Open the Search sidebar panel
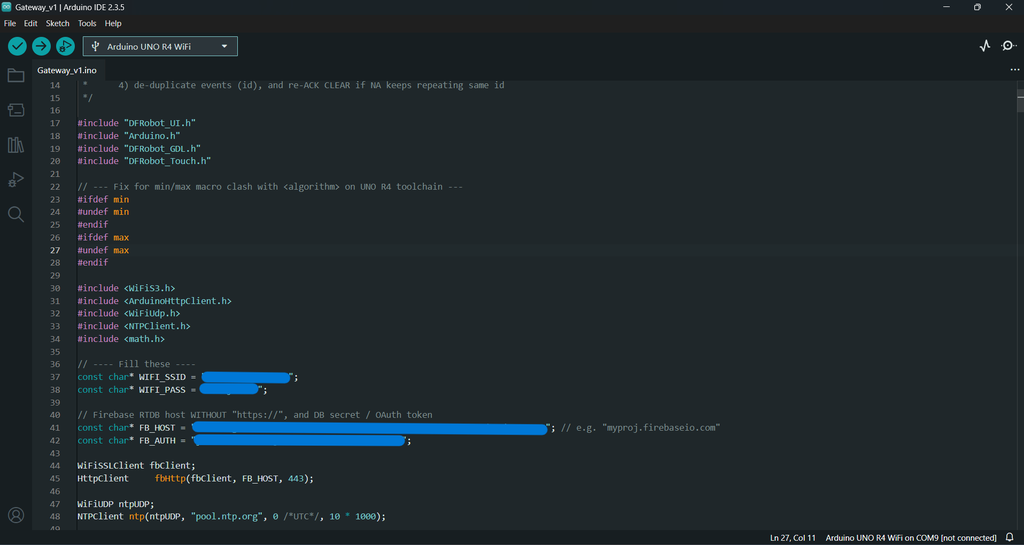The image size is (1024, 545). point(16,214)
